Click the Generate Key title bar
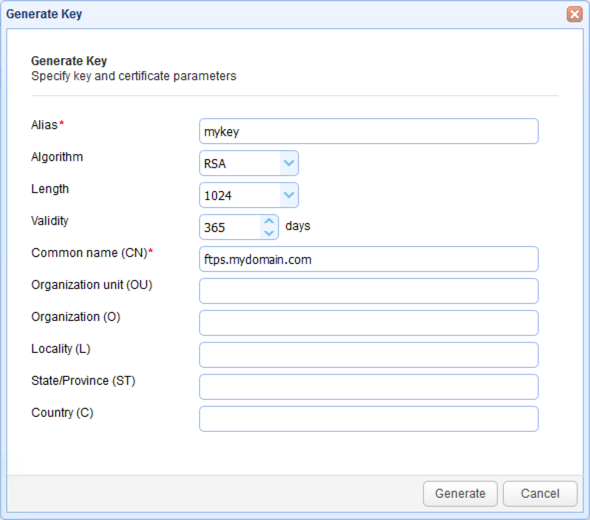The height and width of the screenshot is (520, 590). [x=282, y=14]
